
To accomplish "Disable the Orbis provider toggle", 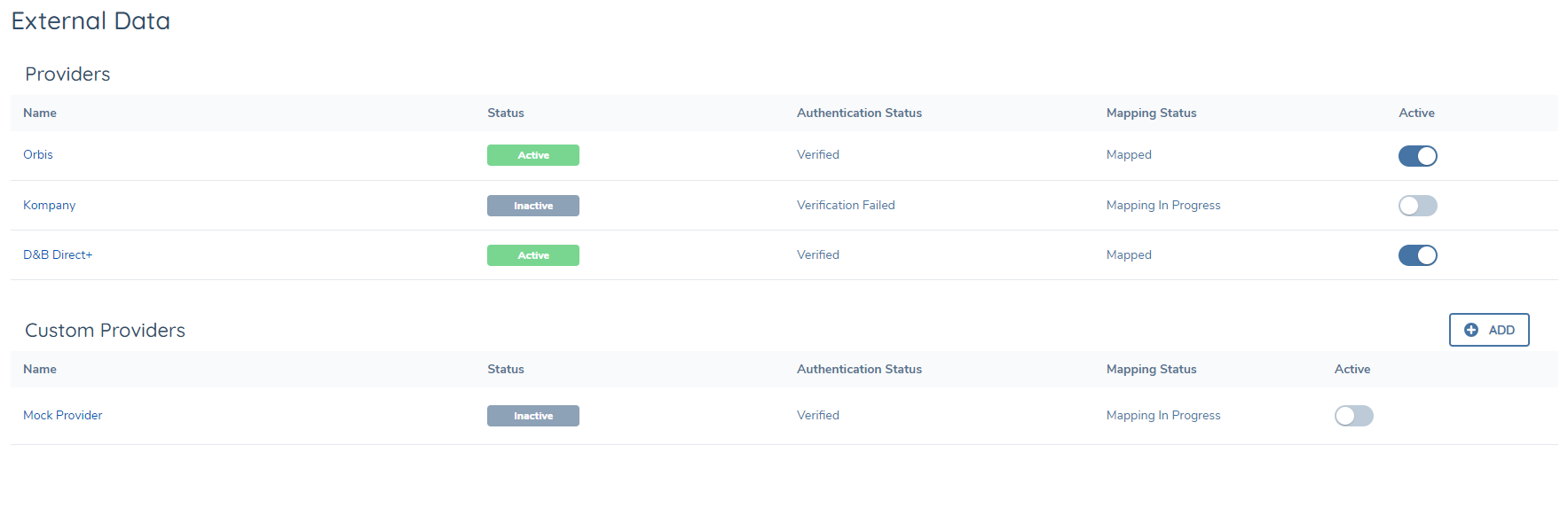I will (x=1417, y=156).
